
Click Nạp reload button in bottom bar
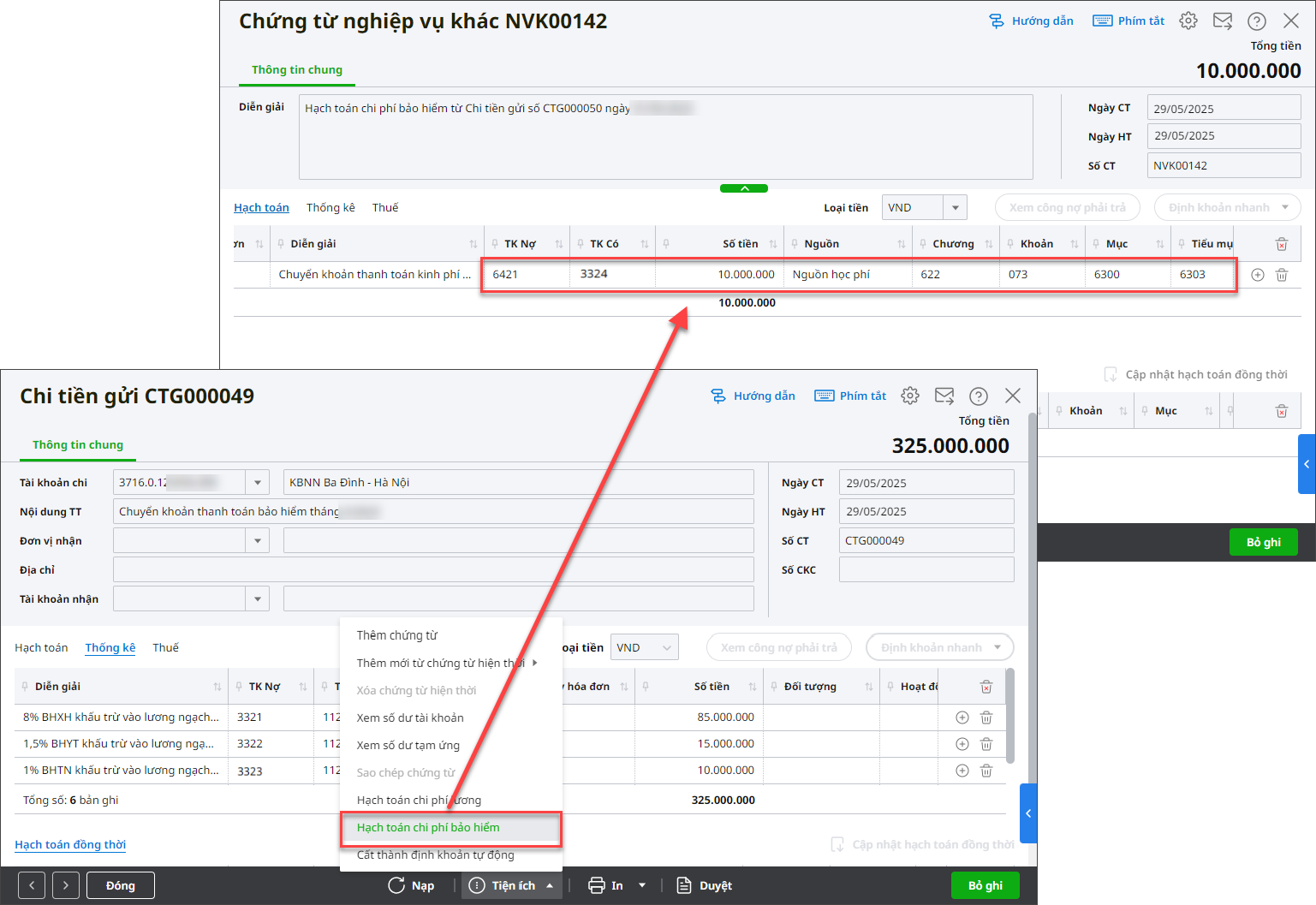[411, 885]
